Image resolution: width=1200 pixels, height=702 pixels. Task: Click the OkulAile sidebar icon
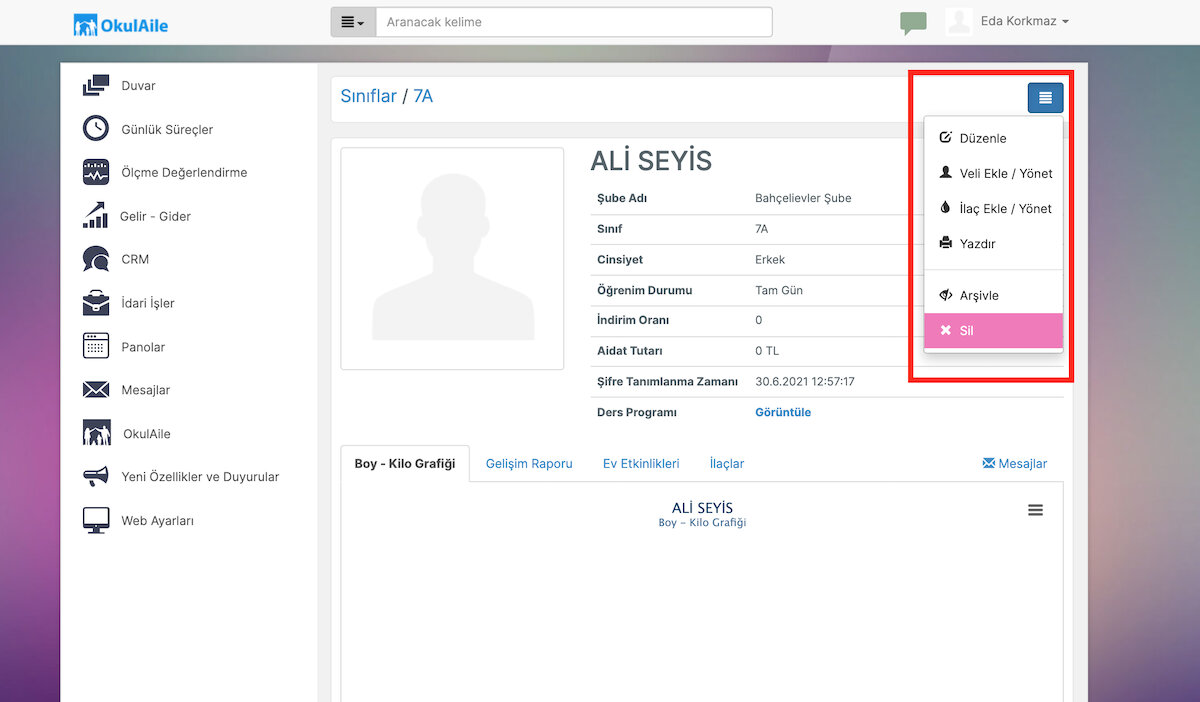pyautogui.click(x=96, y=434)
